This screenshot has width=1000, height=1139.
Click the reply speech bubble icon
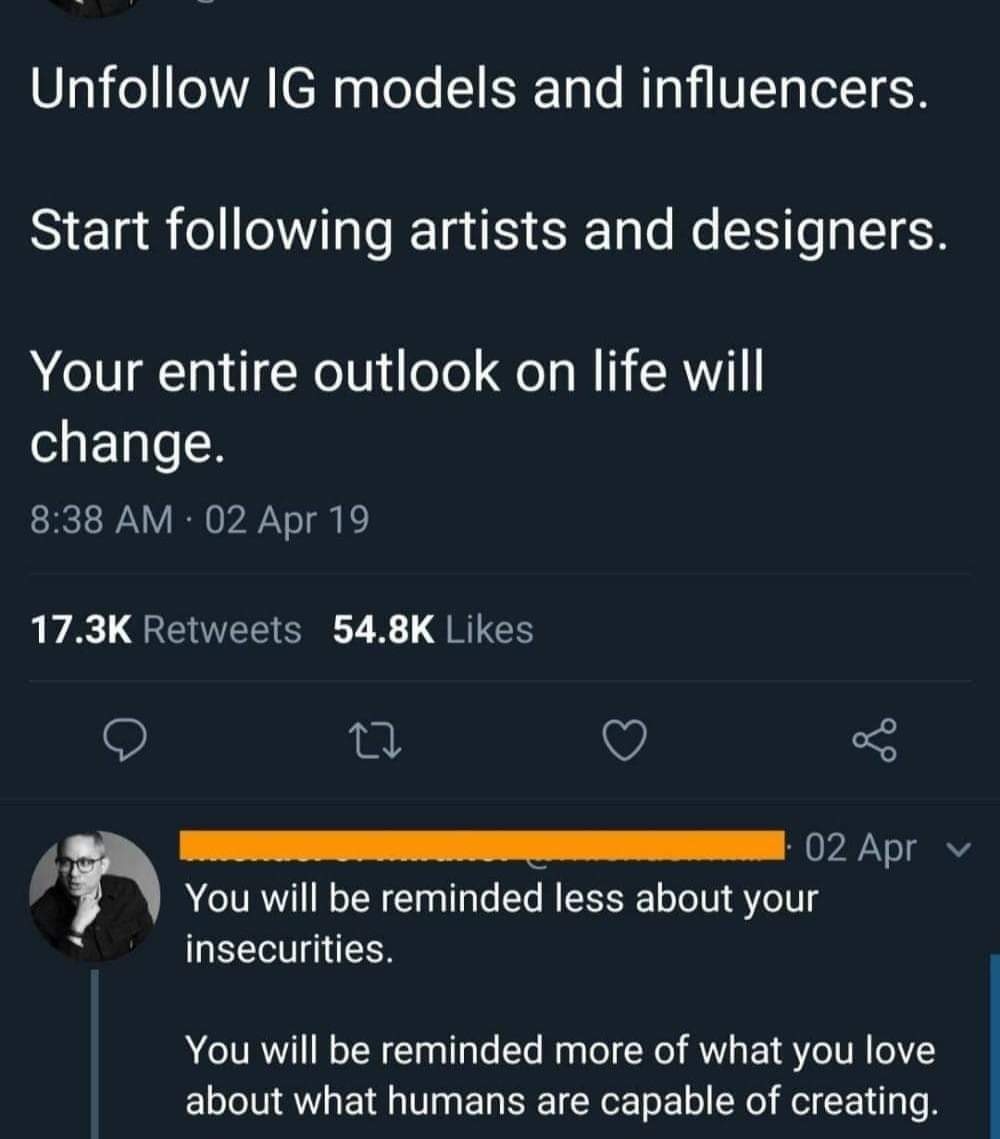pos(128,741)
